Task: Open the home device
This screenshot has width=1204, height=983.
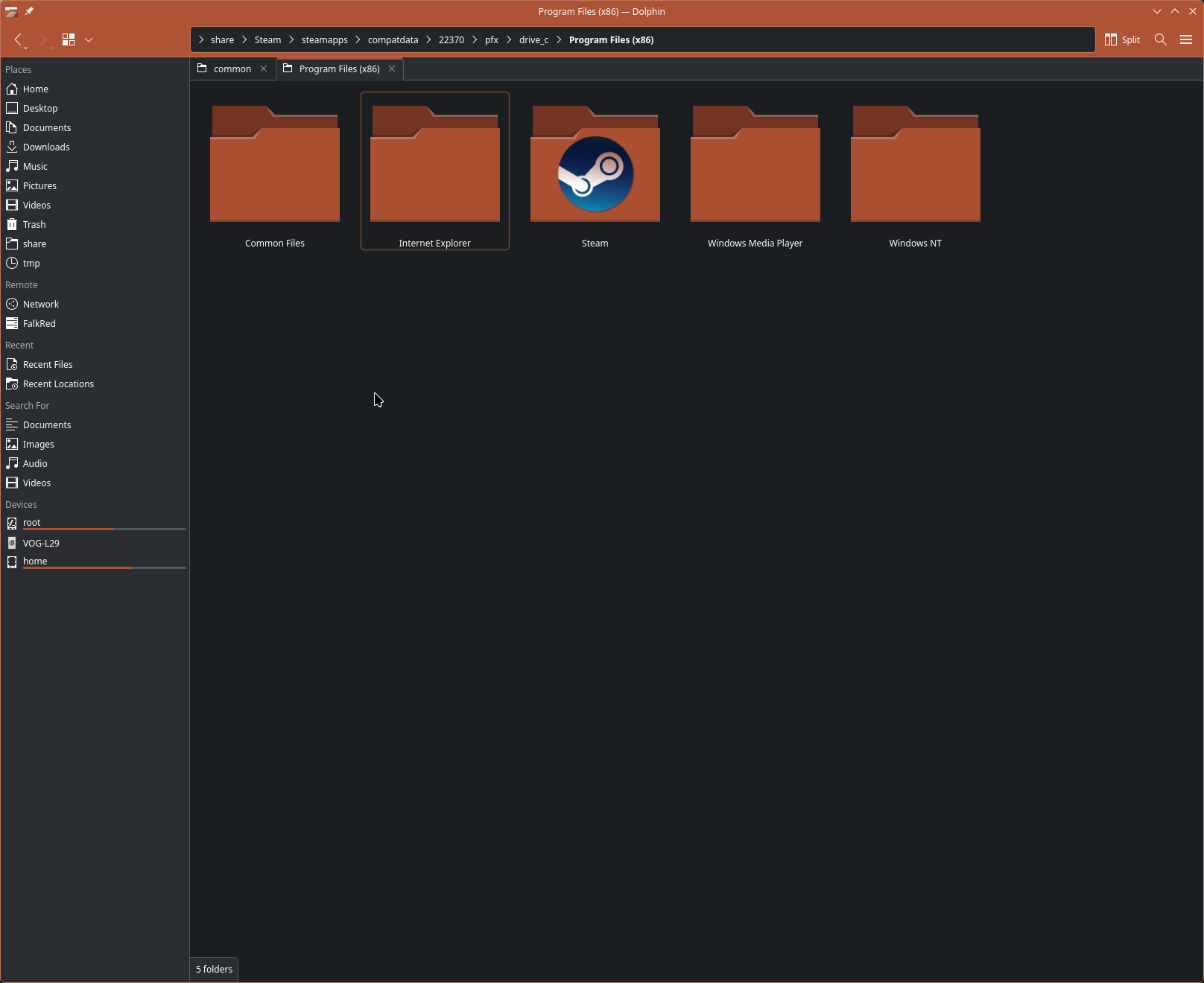Action: point(95,562)
